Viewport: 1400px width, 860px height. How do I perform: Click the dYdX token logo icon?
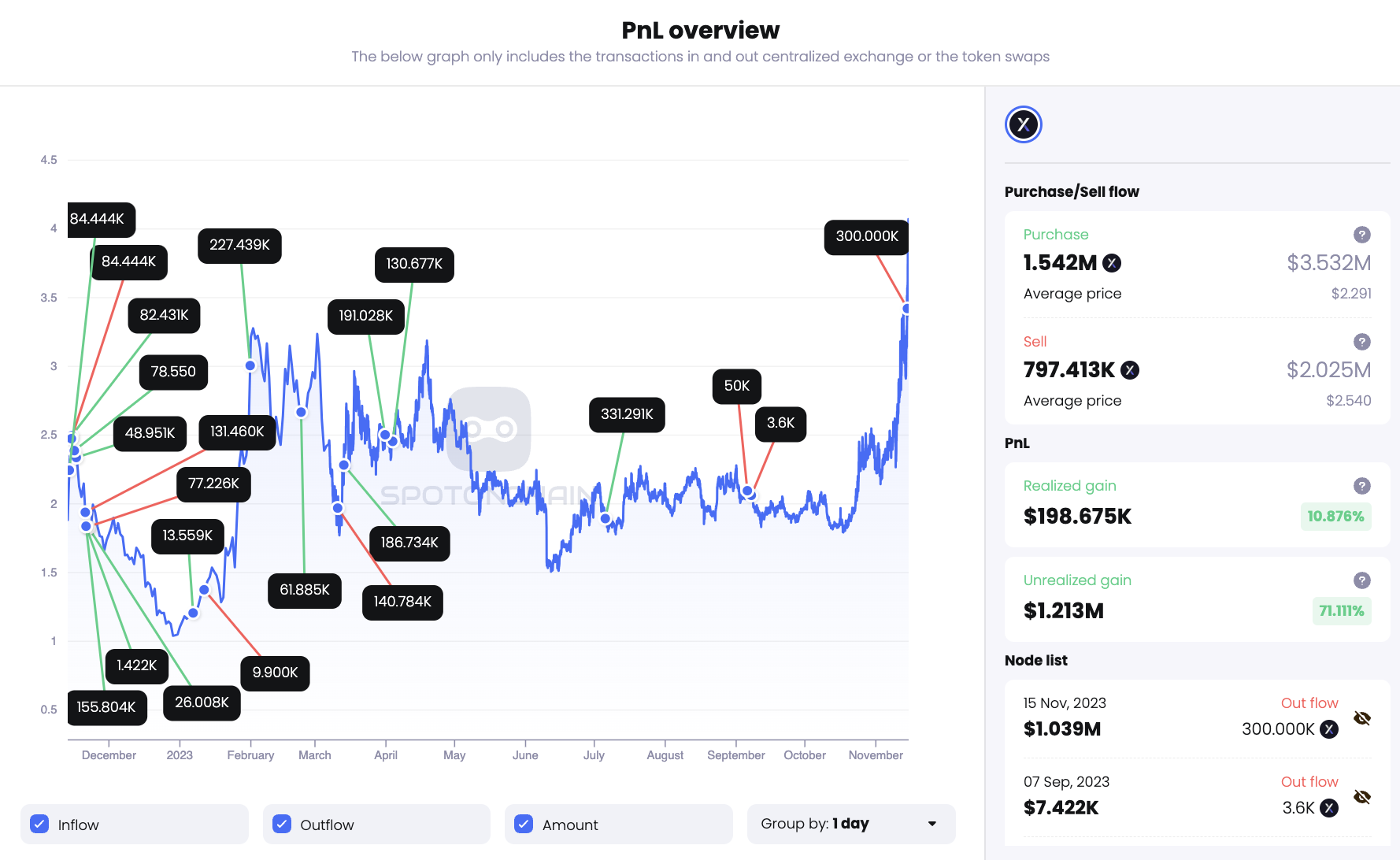1023,124
